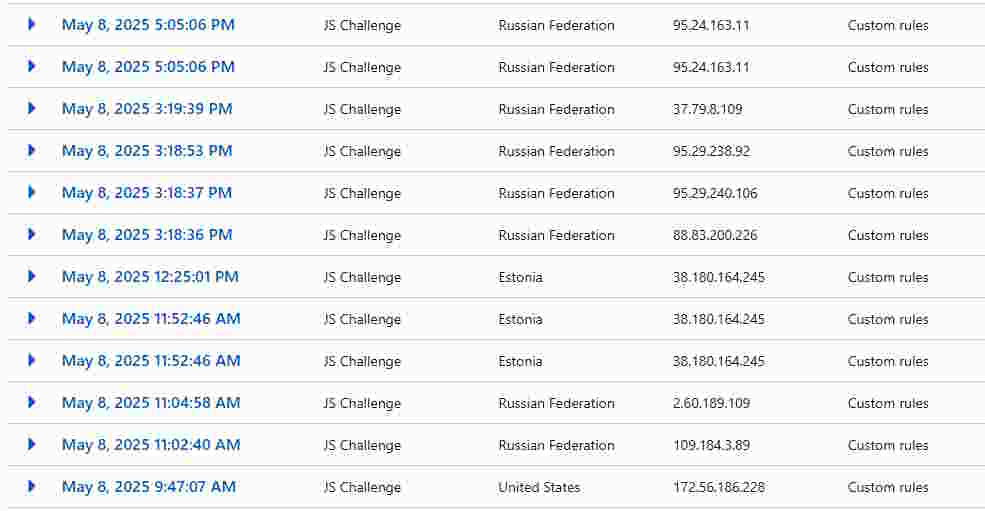The width and height of the screenshot is (985, 511).
Task: Expand the 11:02:40 AM event arrow
Action: coord(31,444)
